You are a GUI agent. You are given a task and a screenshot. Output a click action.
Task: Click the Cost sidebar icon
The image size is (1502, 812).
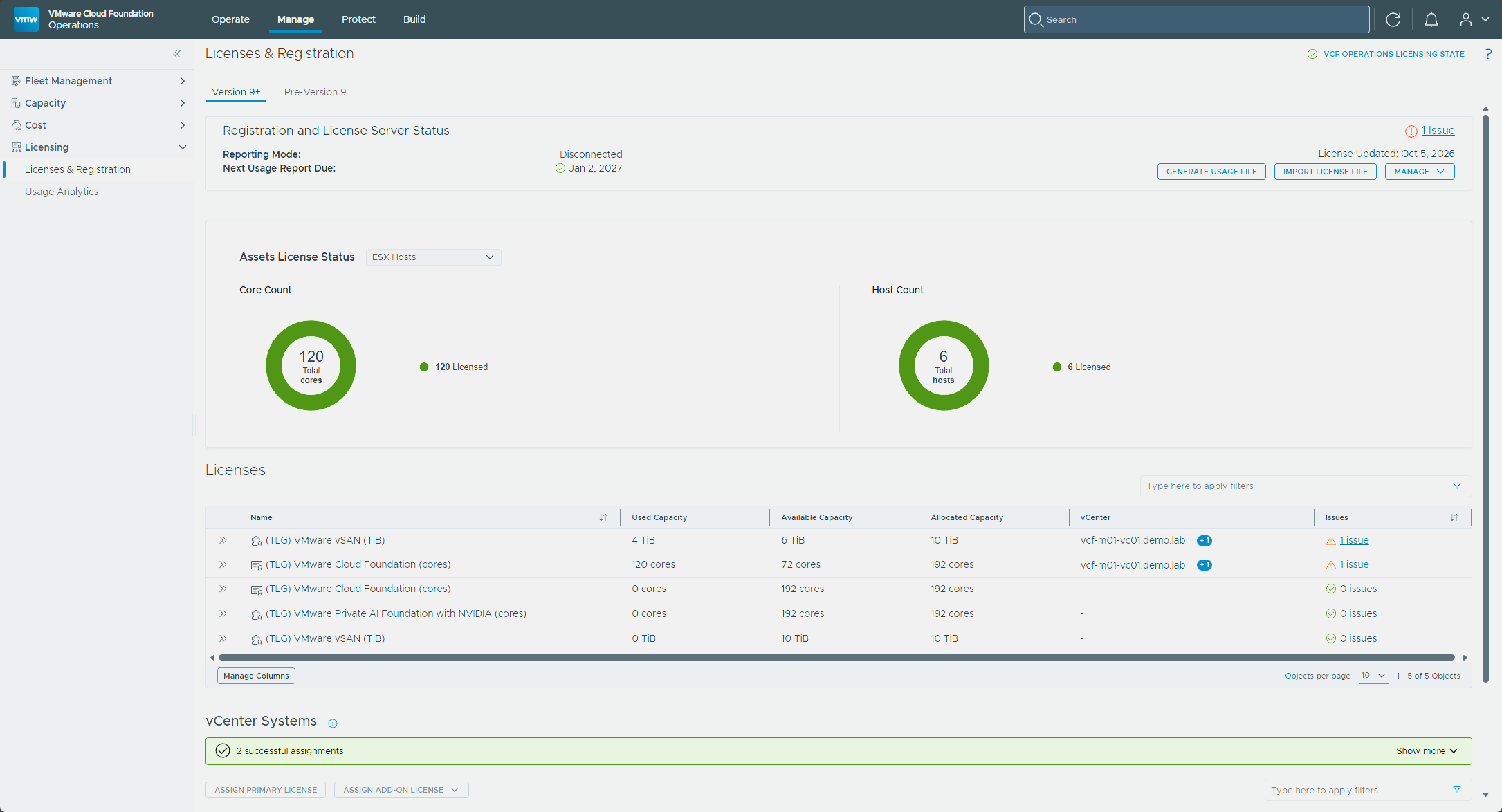[x=17, y=125]
